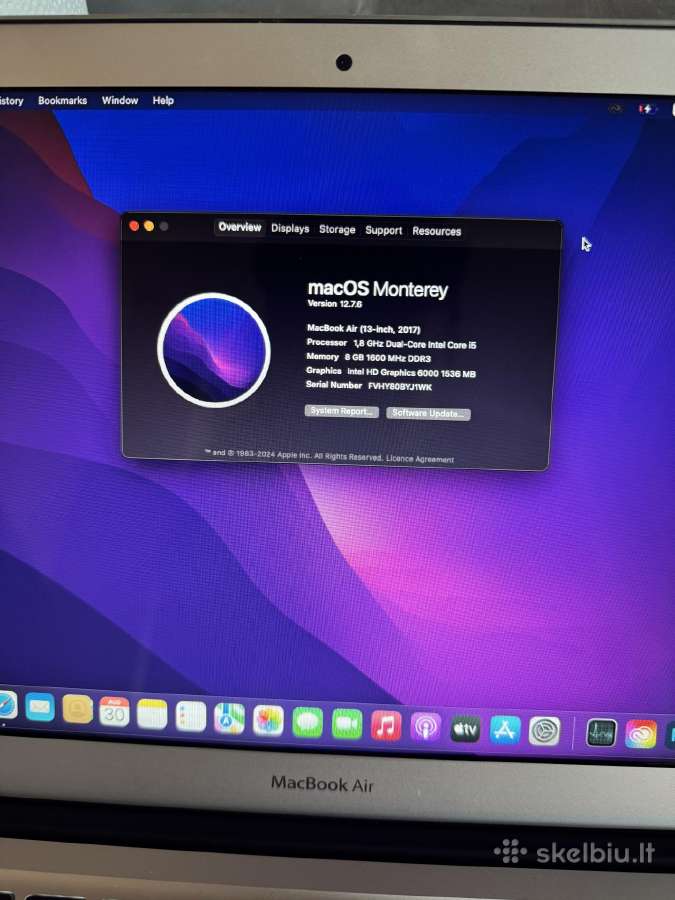This screenshot has width=675, height=900.
Task: Open the Apple TV app
Action: click(465, 730)
